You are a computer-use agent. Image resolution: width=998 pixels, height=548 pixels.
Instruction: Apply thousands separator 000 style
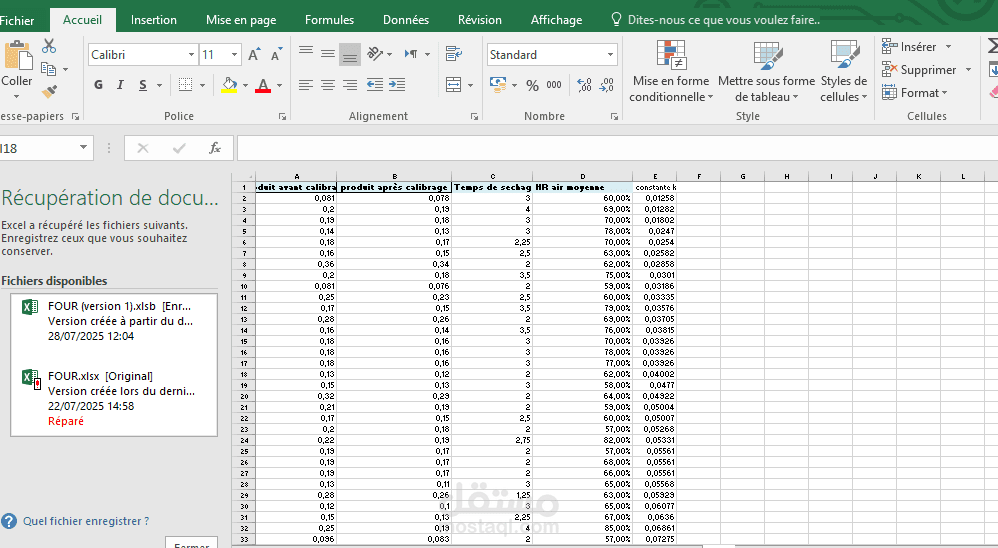554,85
